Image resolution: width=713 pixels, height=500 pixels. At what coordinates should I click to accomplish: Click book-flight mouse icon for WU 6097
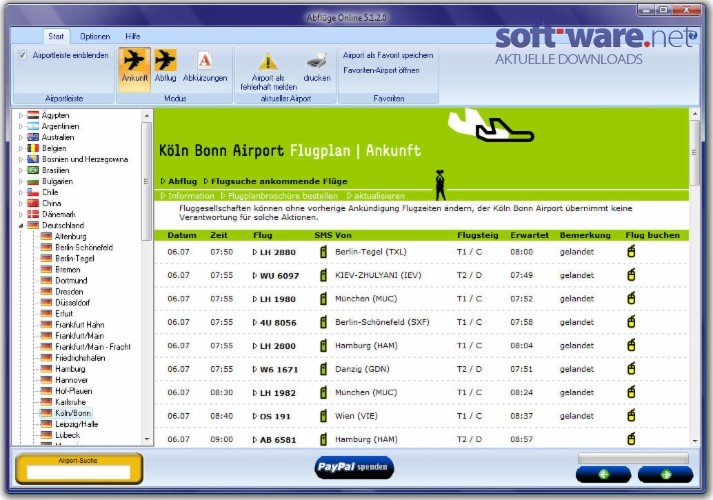coord(631,275)
